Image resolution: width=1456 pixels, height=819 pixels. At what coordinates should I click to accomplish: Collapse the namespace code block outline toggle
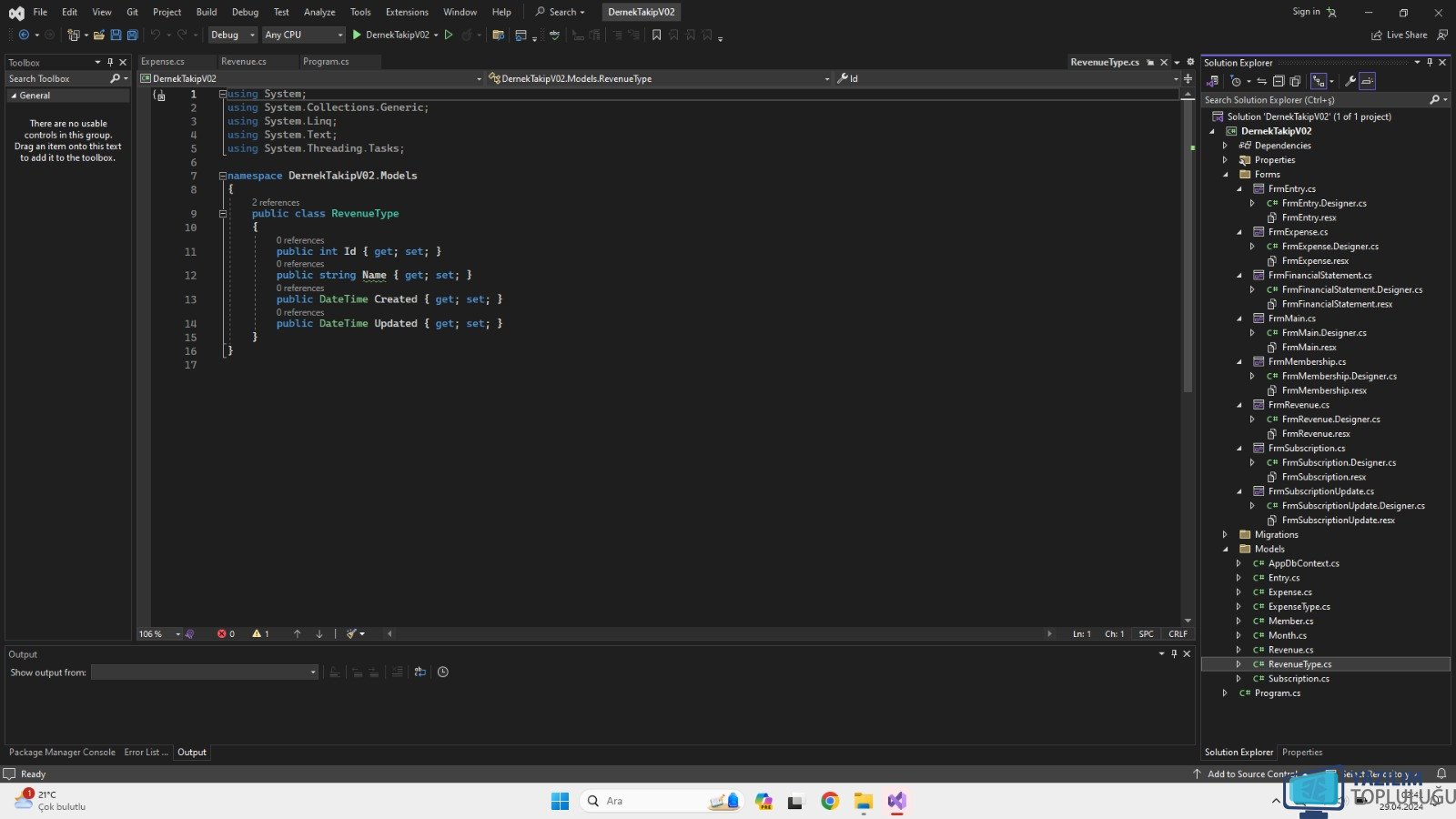222,176
